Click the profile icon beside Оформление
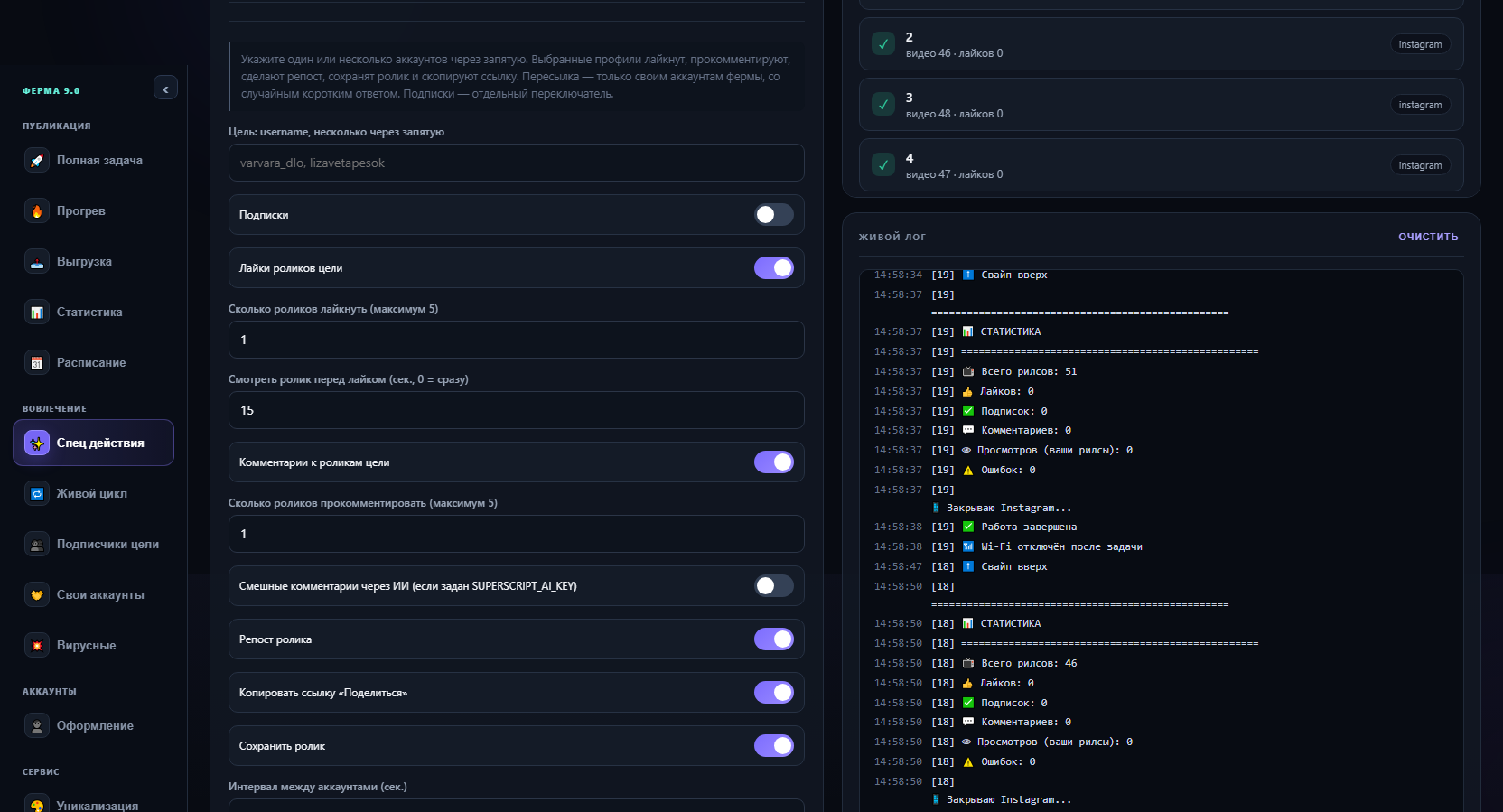1503x812 pixels. pos(37,726)
